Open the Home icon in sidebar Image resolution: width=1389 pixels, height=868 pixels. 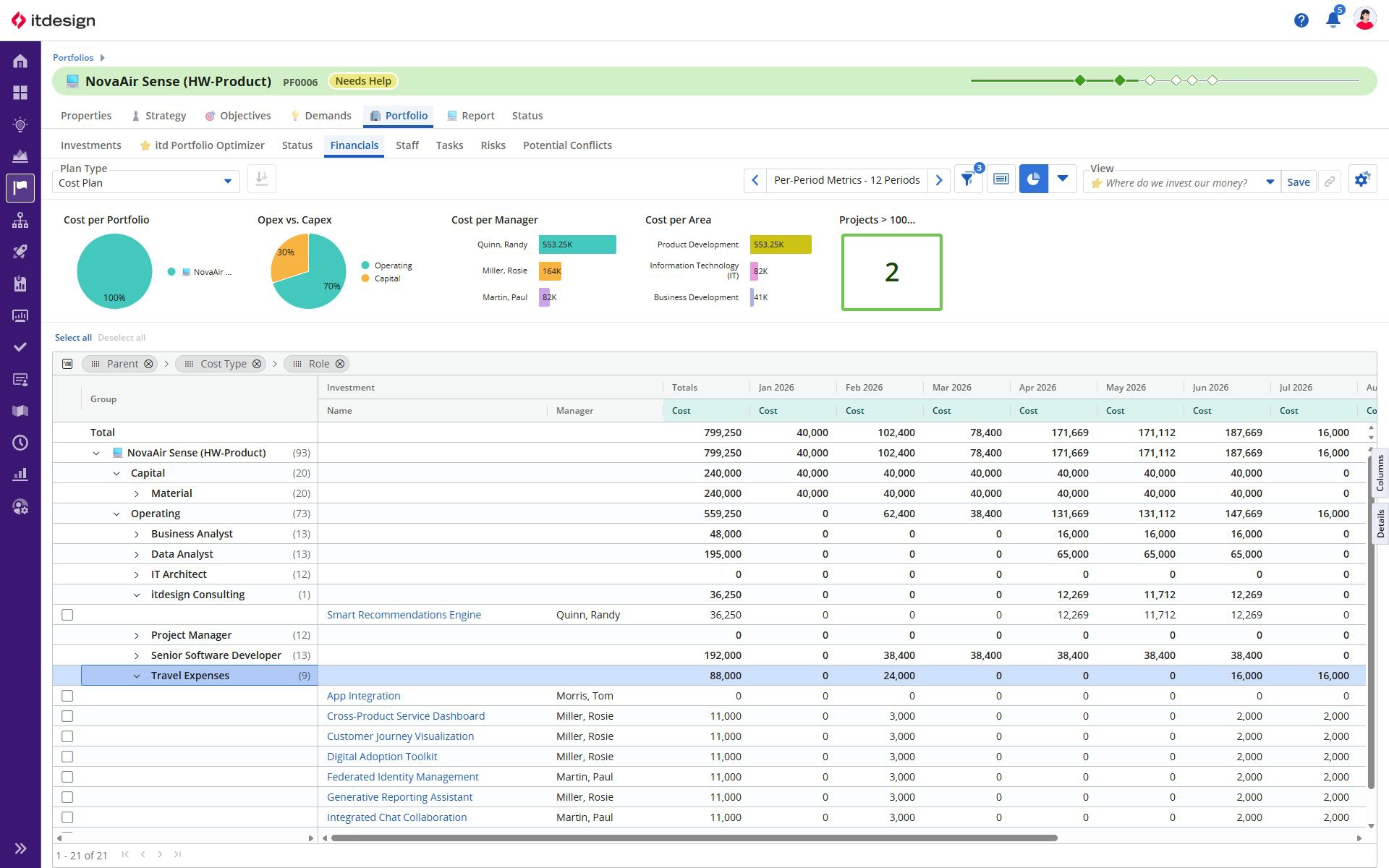click(x=20, y=61)
